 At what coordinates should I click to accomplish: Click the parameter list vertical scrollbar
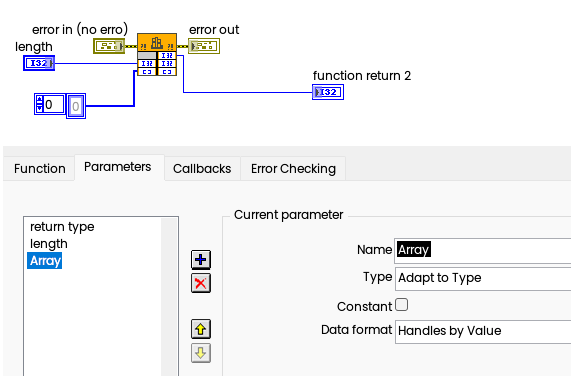pyautogui.click(x=169, y=297)
